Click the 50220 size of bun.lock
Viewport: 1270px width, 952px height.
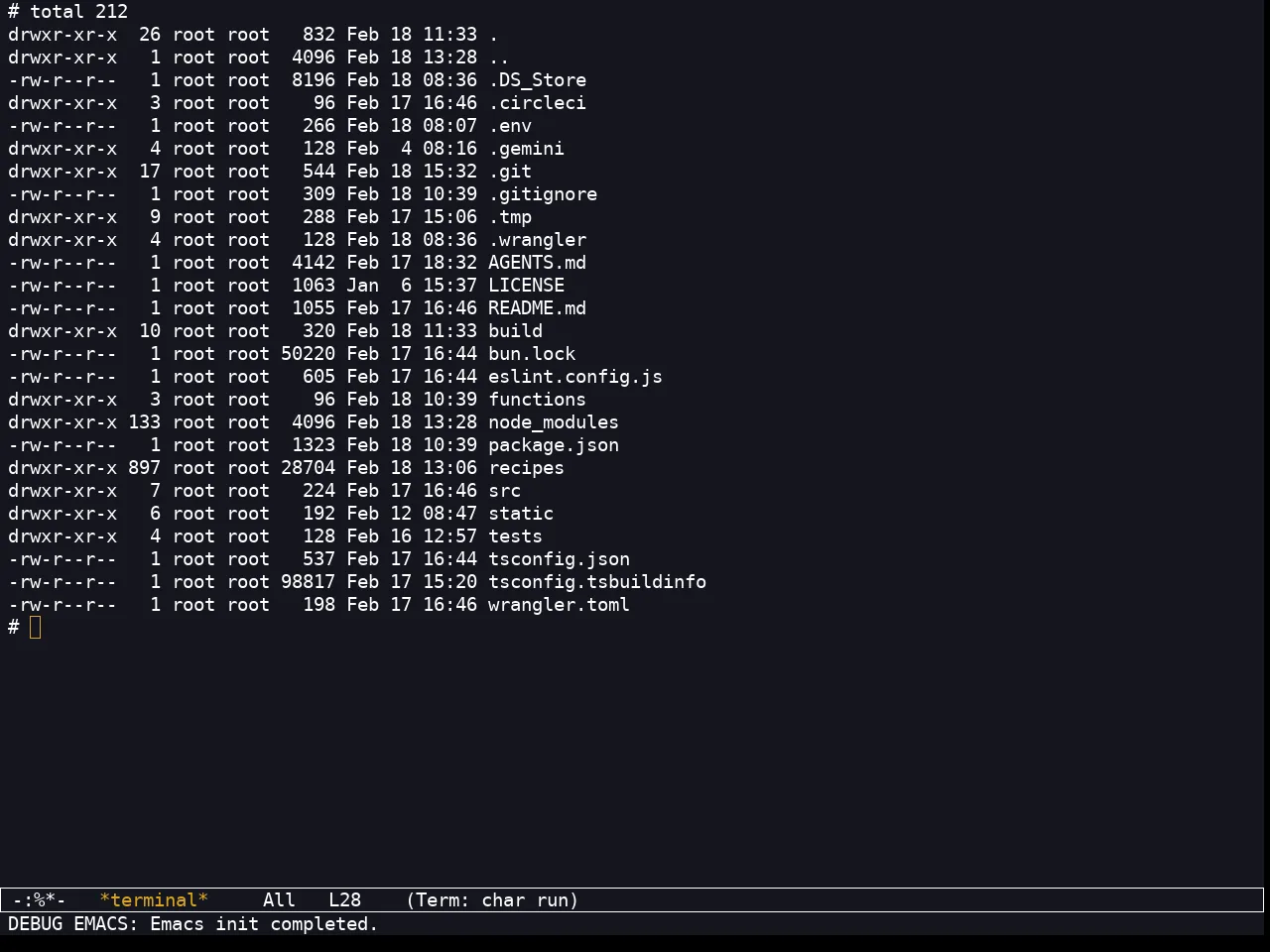tap(308, 354)
